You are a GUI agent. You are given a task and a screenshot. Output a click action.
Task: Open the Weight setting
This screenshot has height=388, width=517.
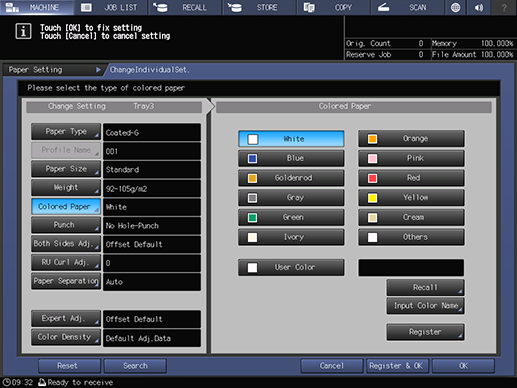[66, 188]
